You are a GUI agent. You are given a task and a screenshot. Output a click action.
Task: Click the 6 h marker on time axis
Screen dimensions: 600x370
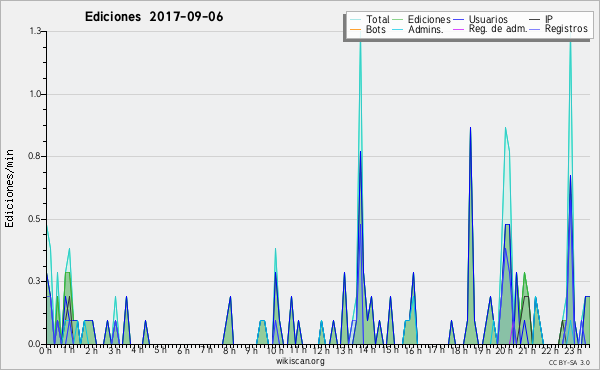(x=183, y=350)
